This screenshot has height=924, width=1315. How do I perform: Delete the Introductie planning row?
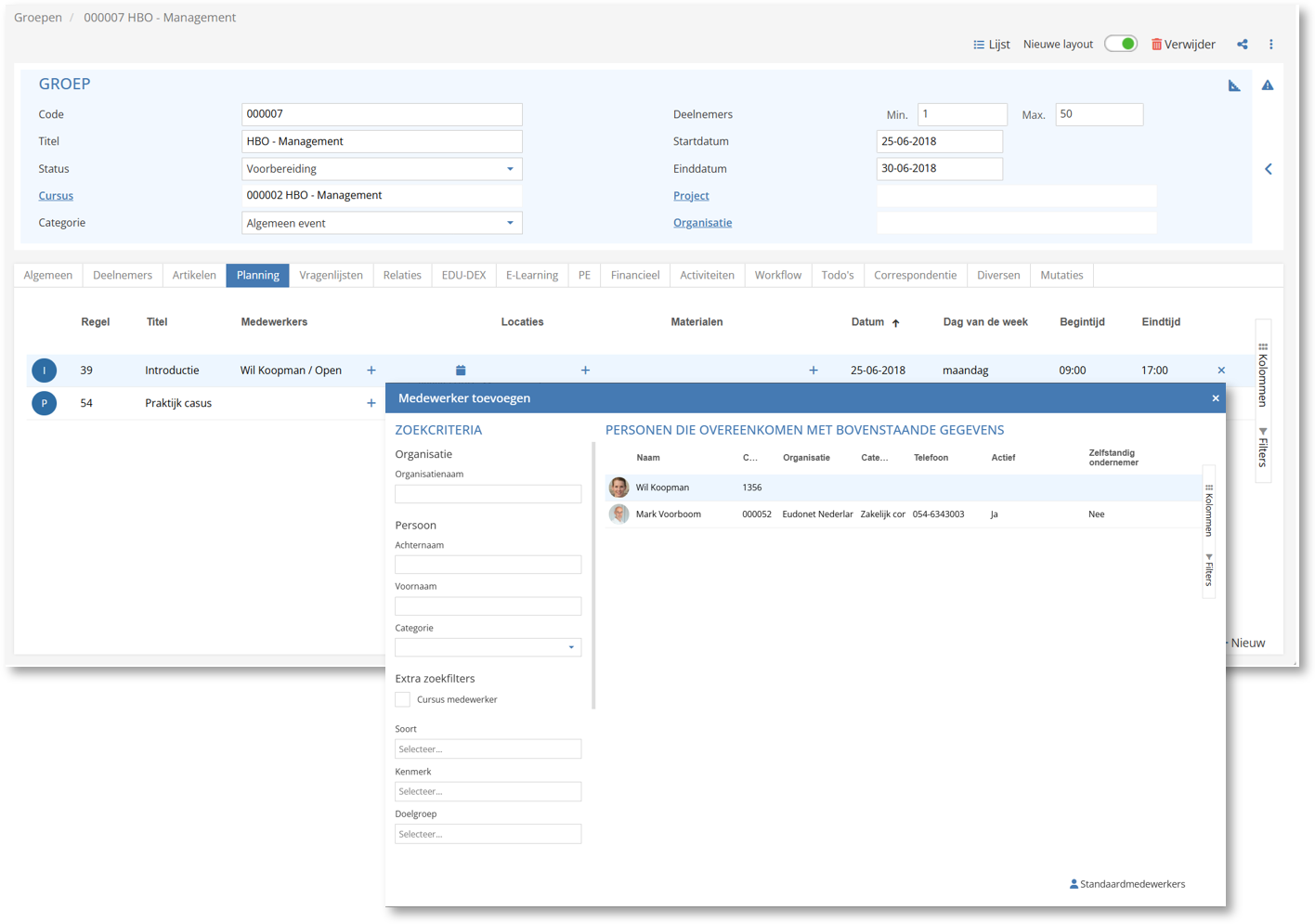[1220, 371]
